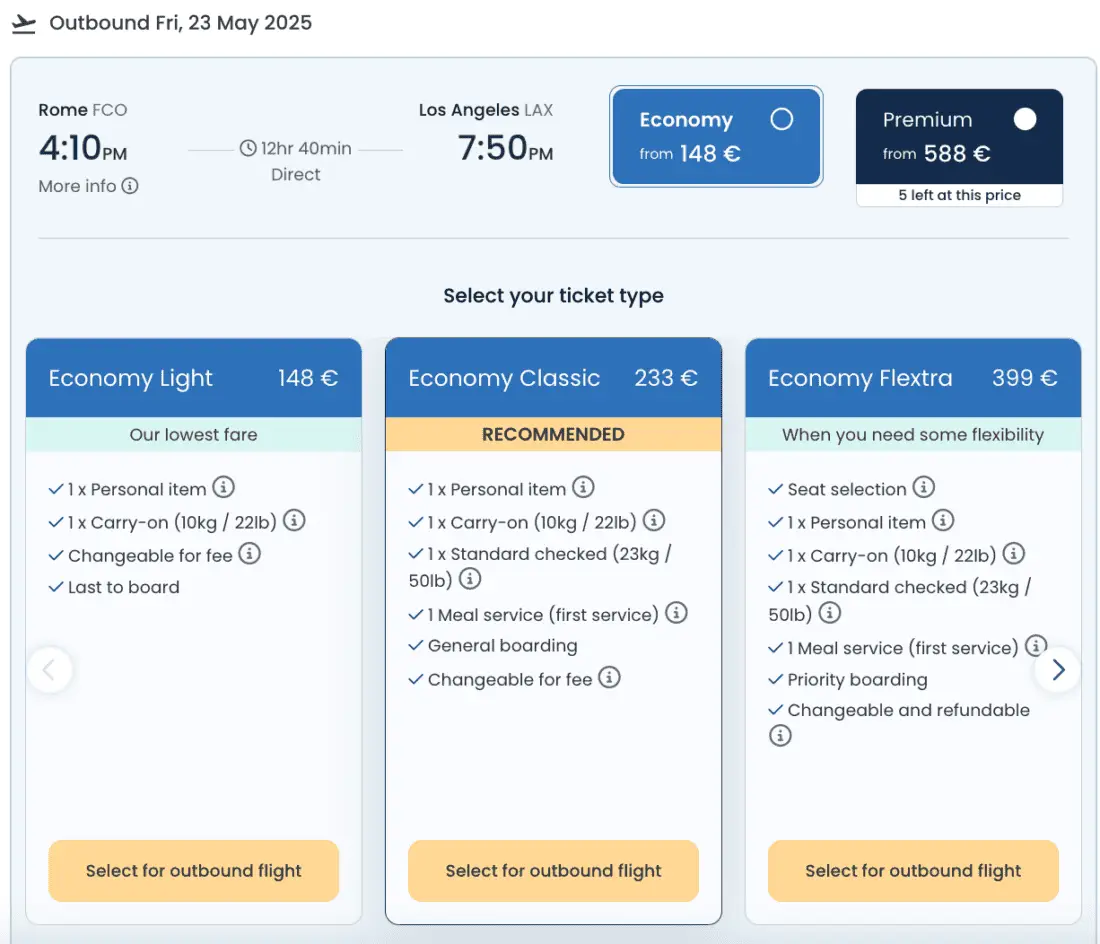Show info for Flextra Changeable and refundable

pyautogui.click(x=780, y=736)
